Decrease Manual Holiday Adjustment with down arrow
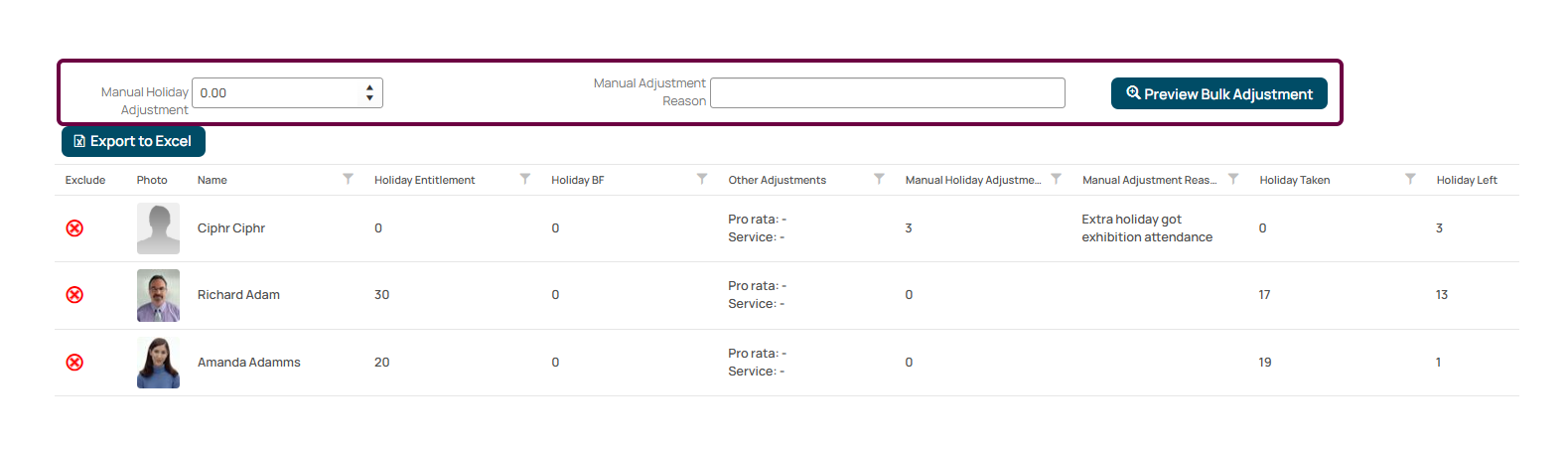 coord(369,98)
